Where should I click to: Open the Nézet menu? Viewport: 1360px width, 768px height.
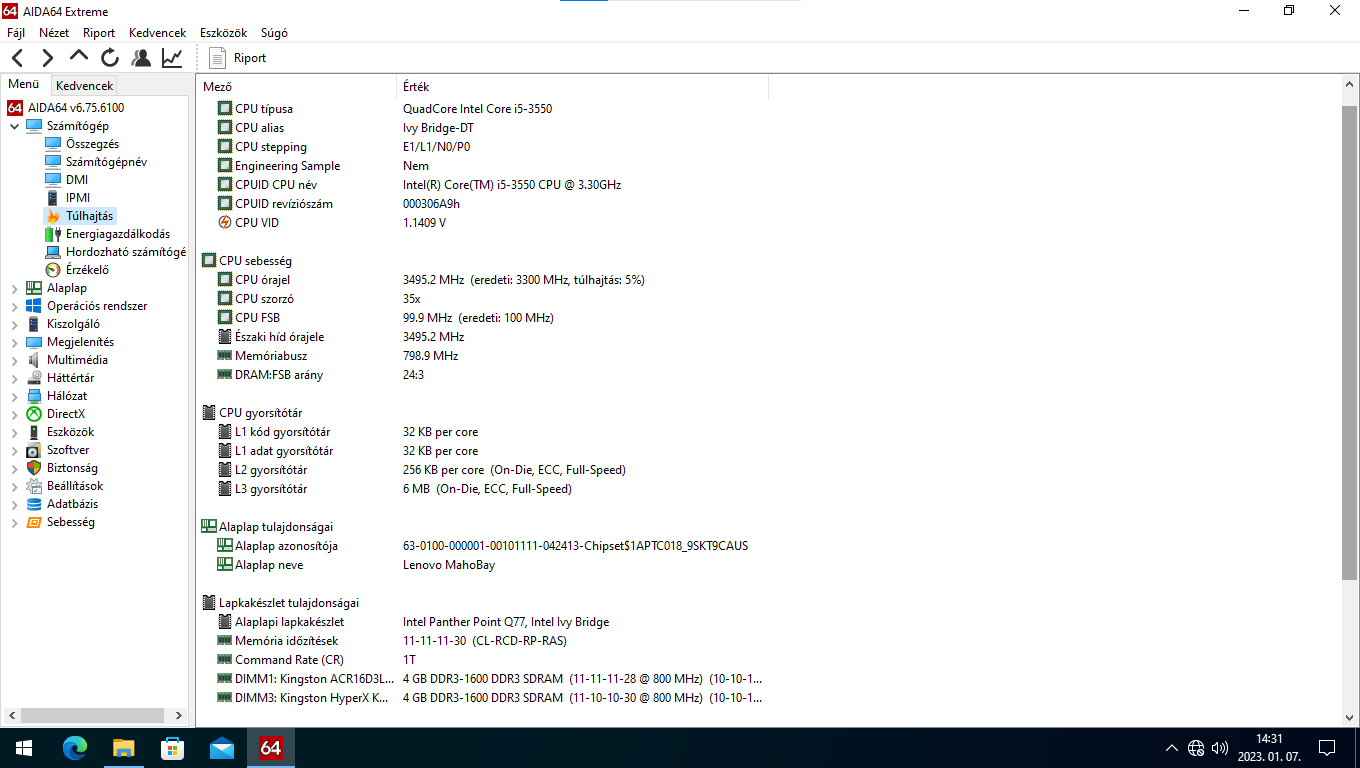click(54, 33)
